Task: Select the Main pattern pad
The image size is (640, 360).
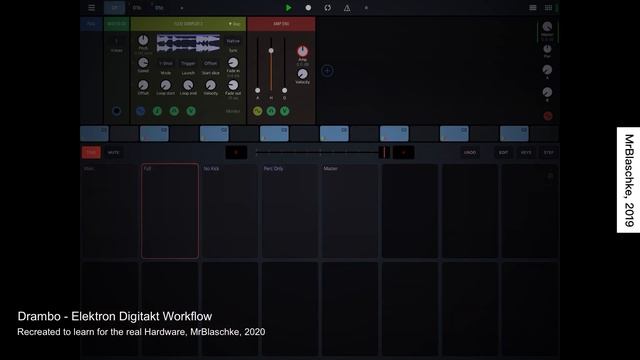Action: pyautogui.click(x=110, y=211)
